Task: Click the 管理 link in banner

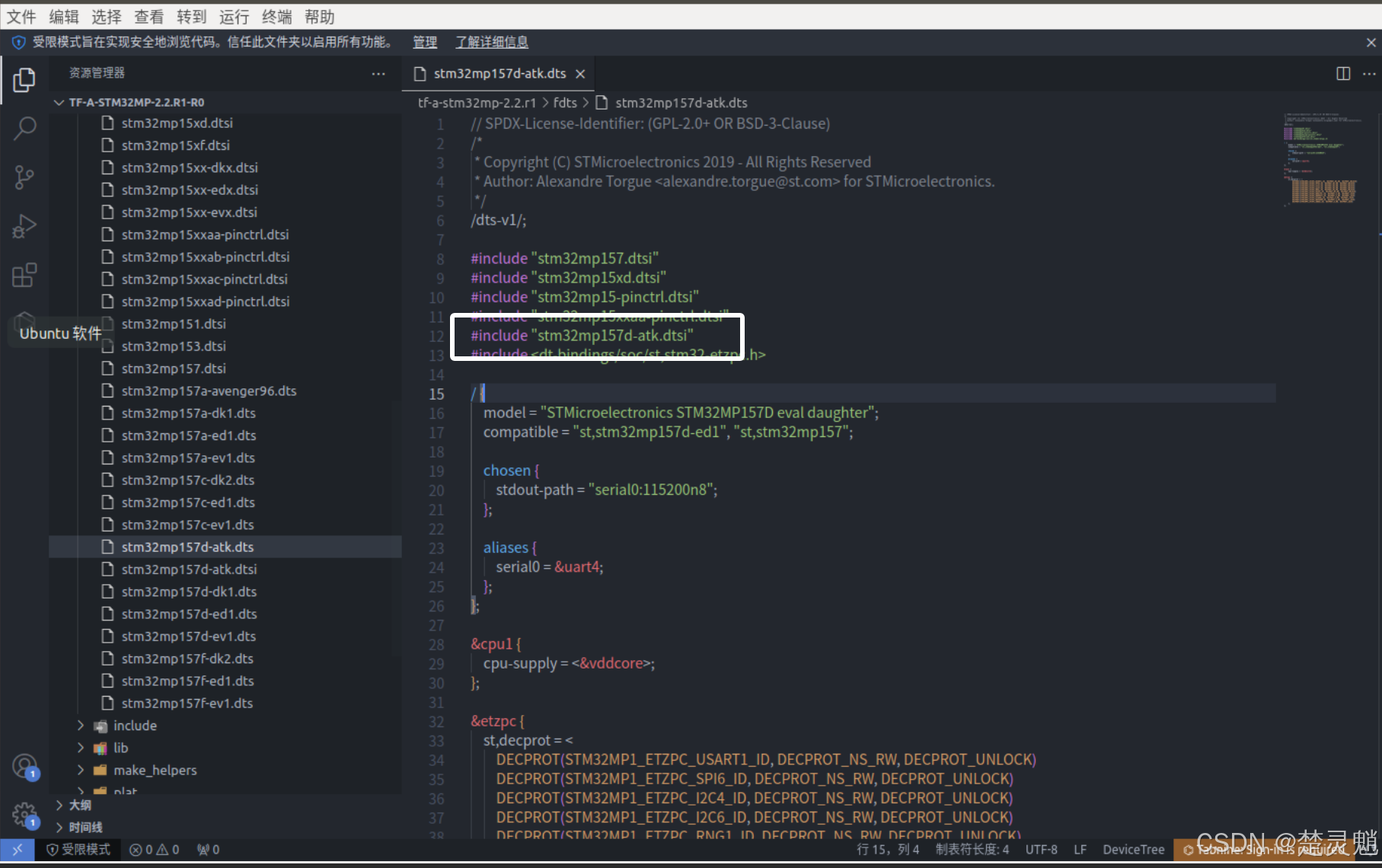Action: tap(425, 43)
